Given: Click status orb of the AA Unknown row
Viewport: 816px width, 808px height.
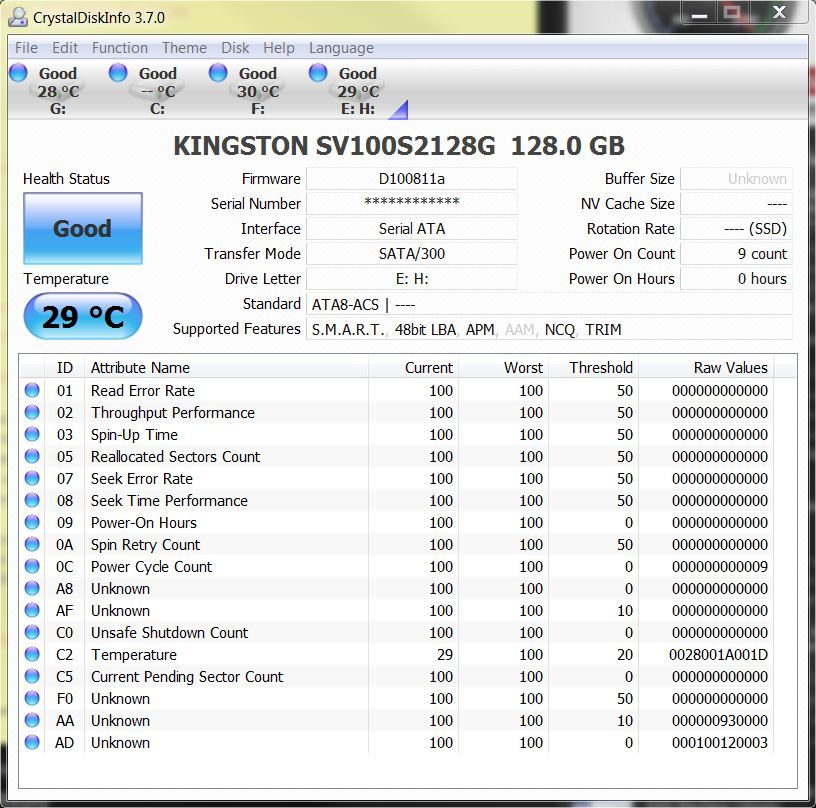Looking at the screenshot, I should pyautogui.click(x=32, y=720).
